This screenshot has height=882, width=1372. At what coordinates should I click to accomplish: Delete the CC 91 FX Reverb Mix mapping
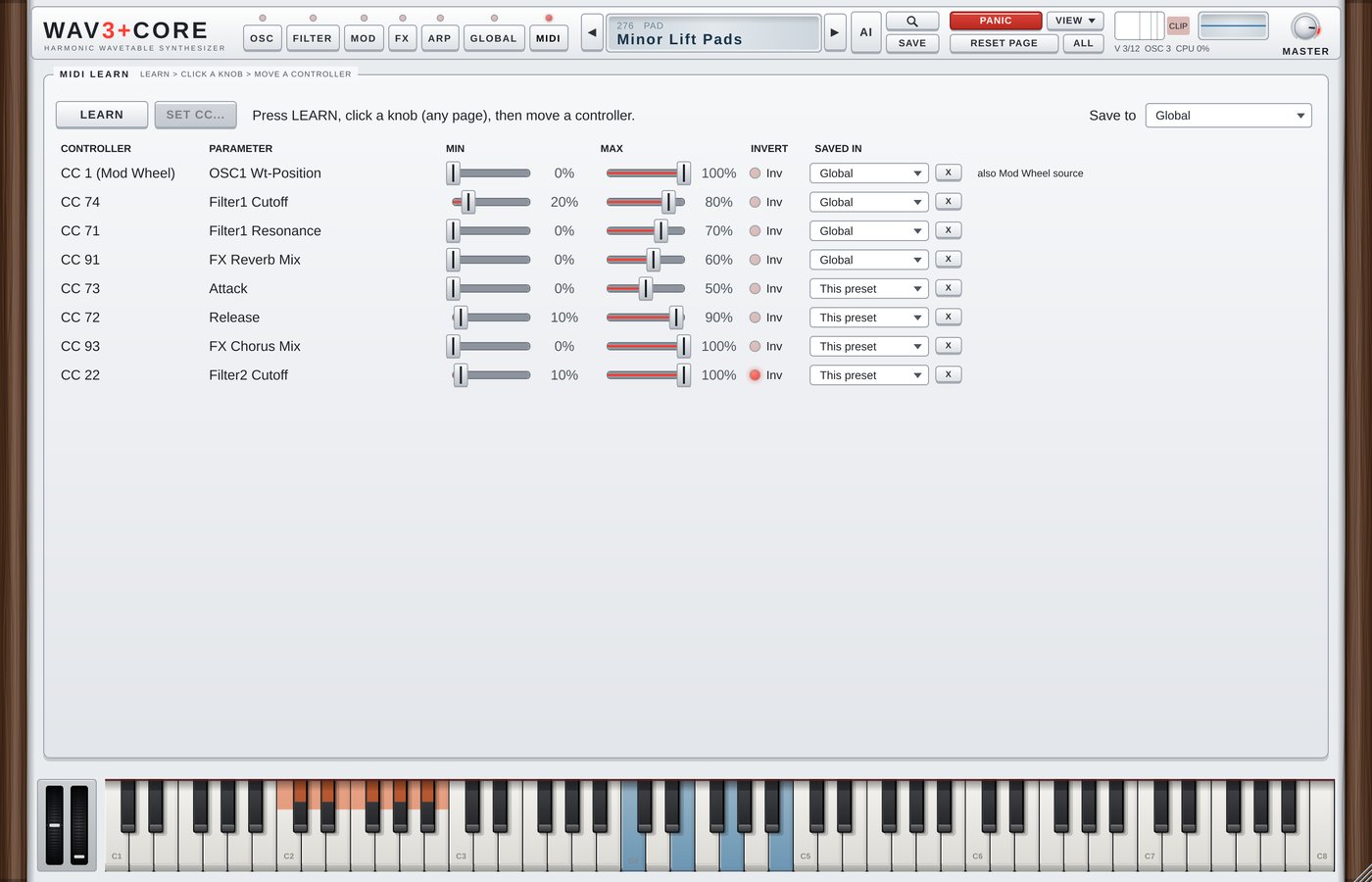(x=948, y=259)
